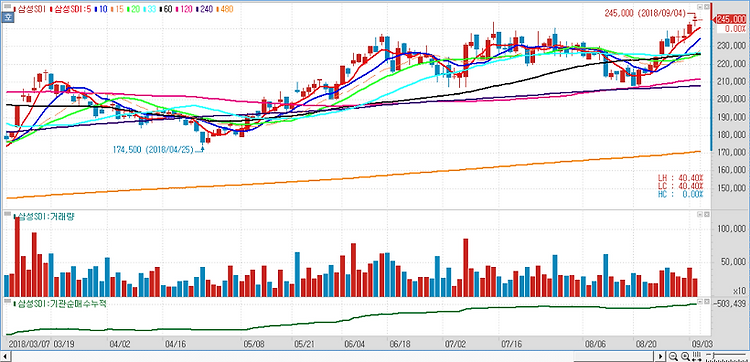Click the HC : 0.00% readout

pos(680,194)
